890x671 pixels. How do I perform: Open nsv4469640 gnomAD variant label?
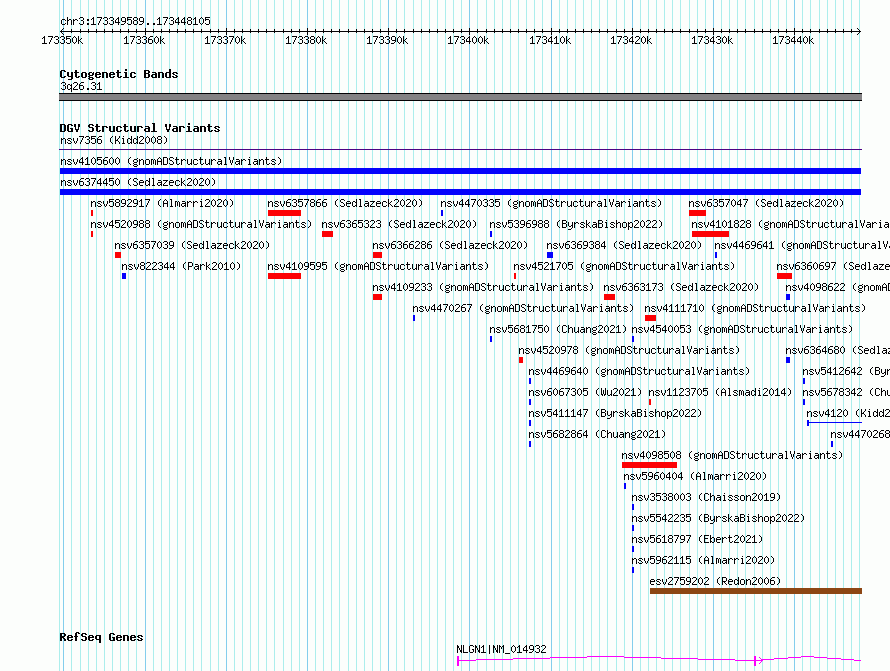tap(639, 371)
